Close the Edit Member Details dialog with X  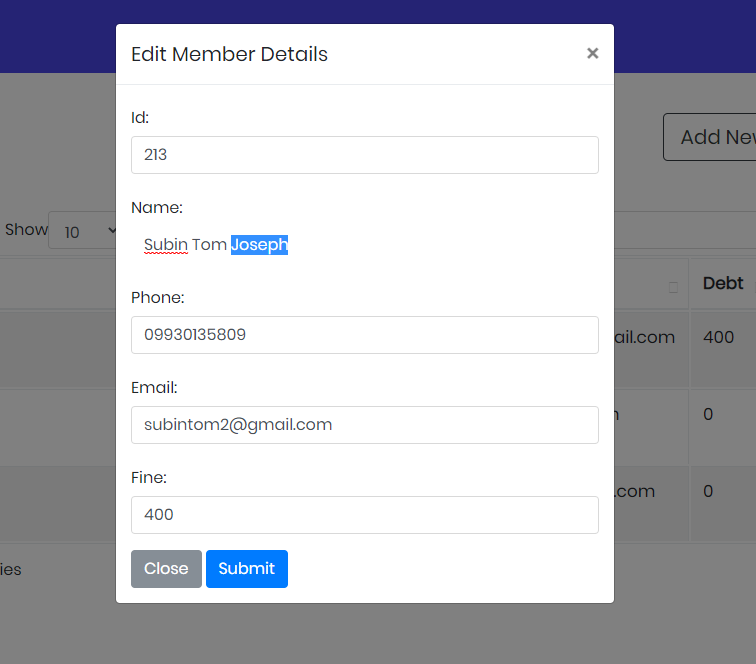(593, 53)
